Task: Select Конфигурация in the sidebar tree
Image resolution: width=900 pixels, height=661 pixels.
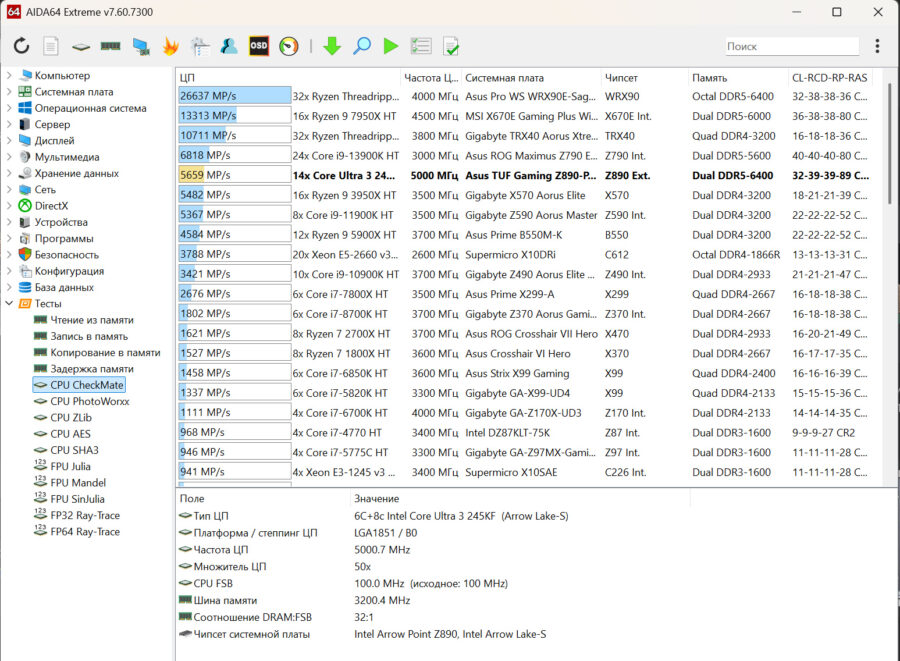Action: 69,271
